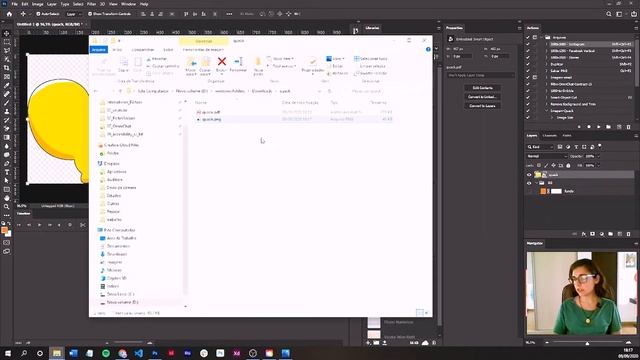Click the Explorer help question mark icon
Viewport: 640px width, 360px height.
click(x=428, y=49)
